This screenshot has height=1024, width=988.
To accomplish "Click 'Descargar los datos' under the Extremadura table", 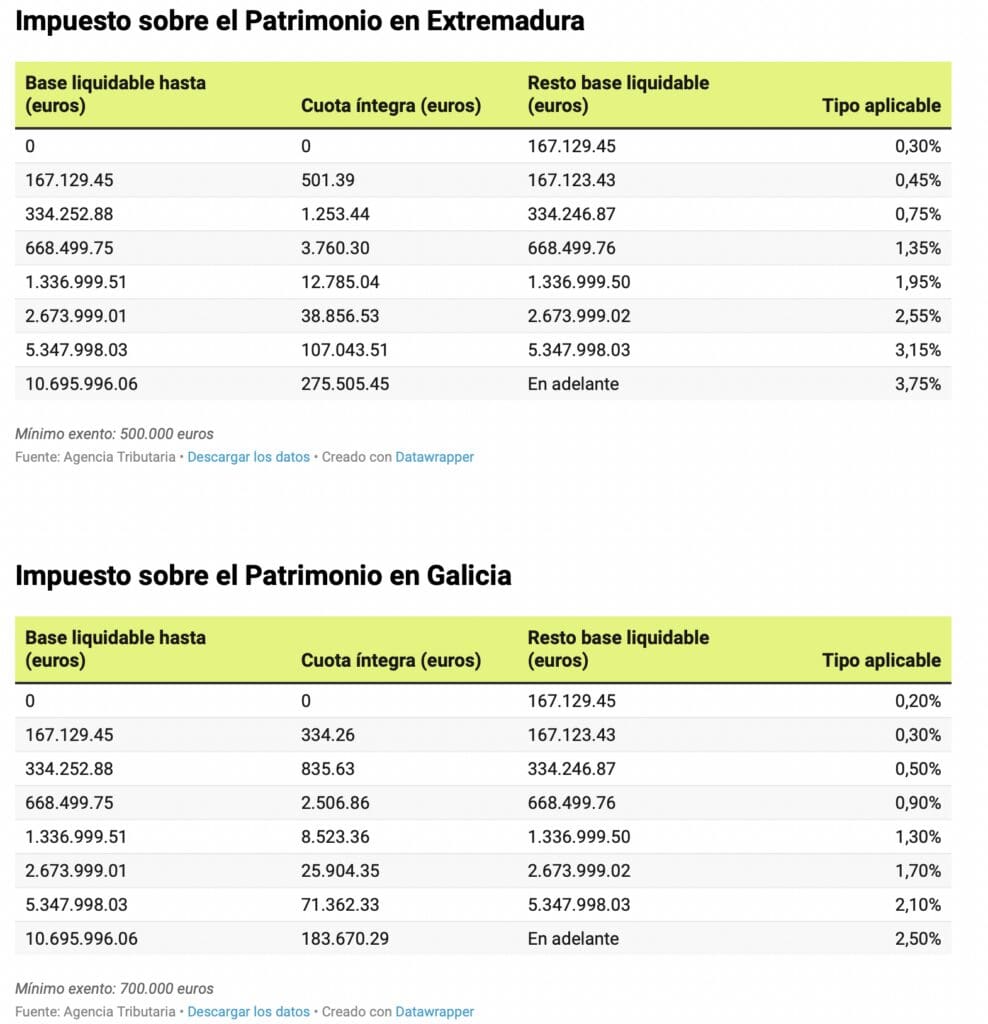I will pyautogui.click(x=248, y=457).
